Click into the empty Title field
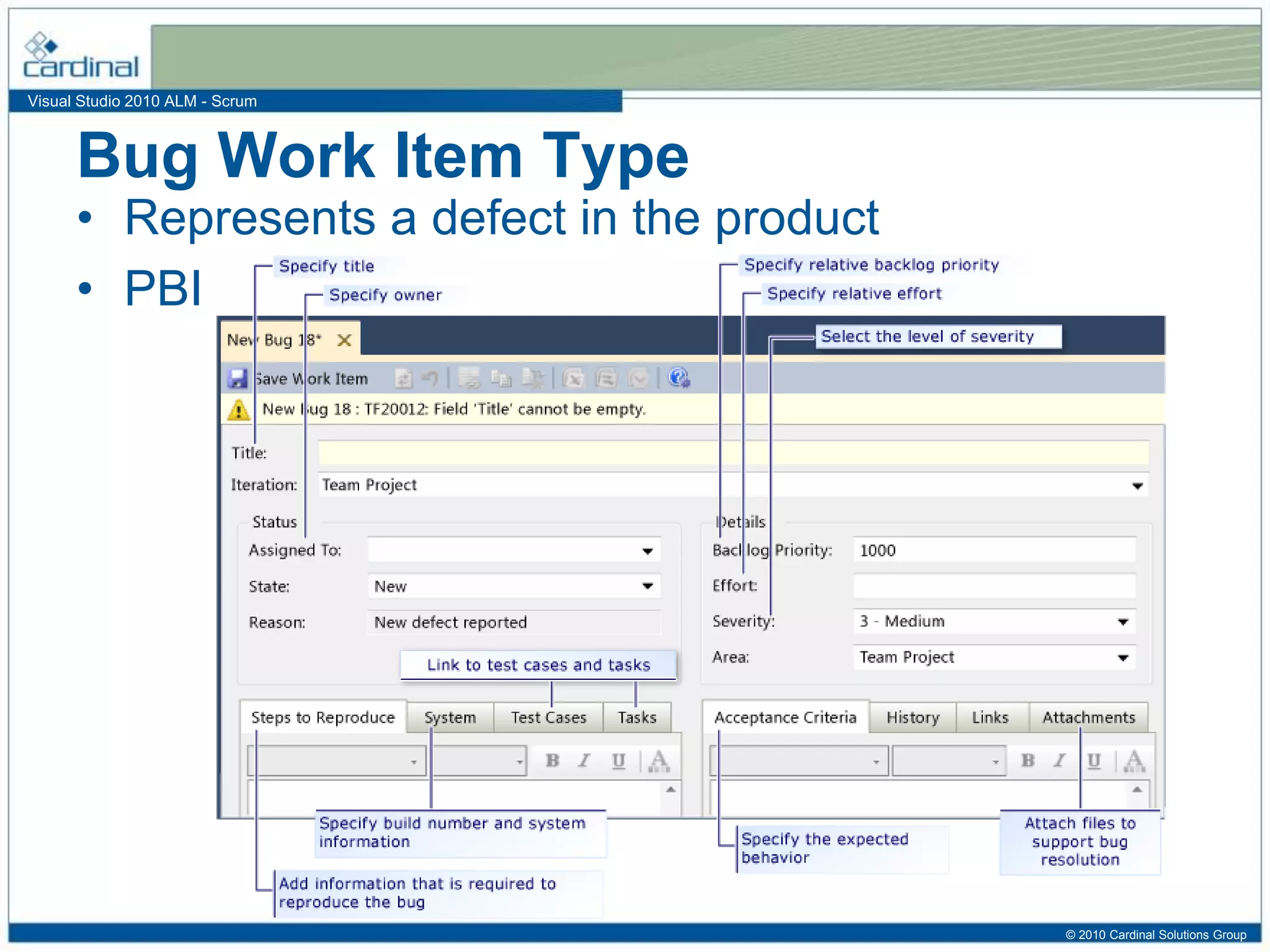This screenshot has width=1270, height=952. [x=734, y=453]
